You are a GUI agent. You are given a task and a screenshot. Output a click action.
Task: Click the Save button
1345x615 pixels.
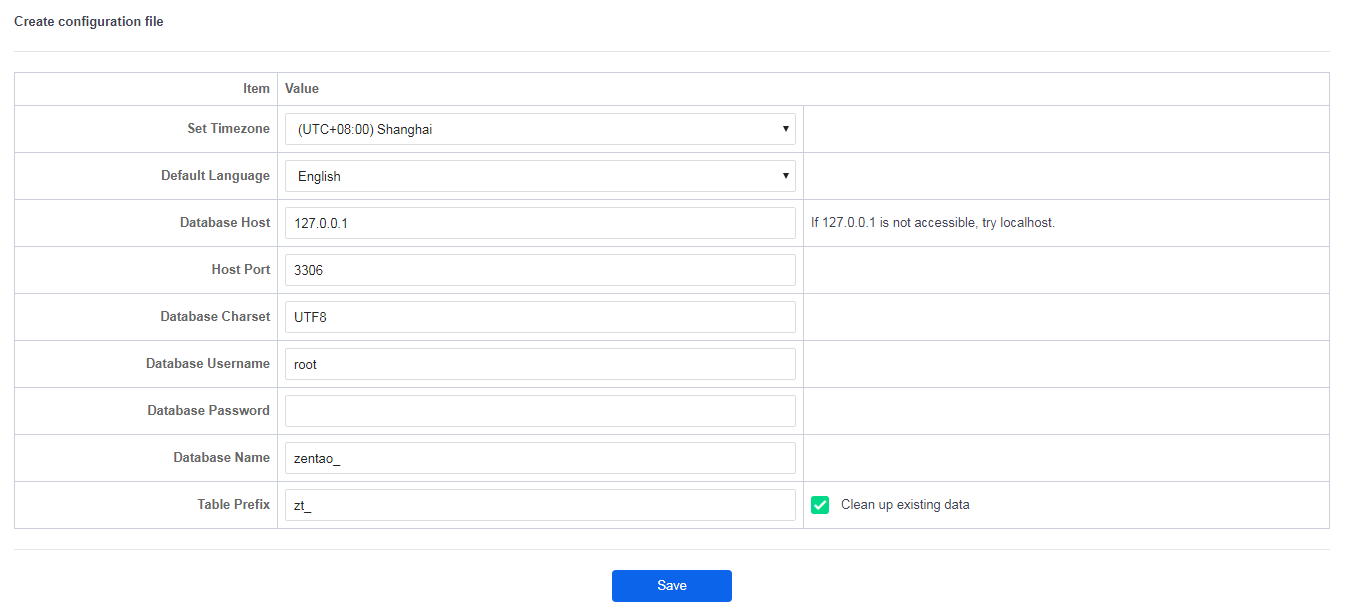pos(671,586)
